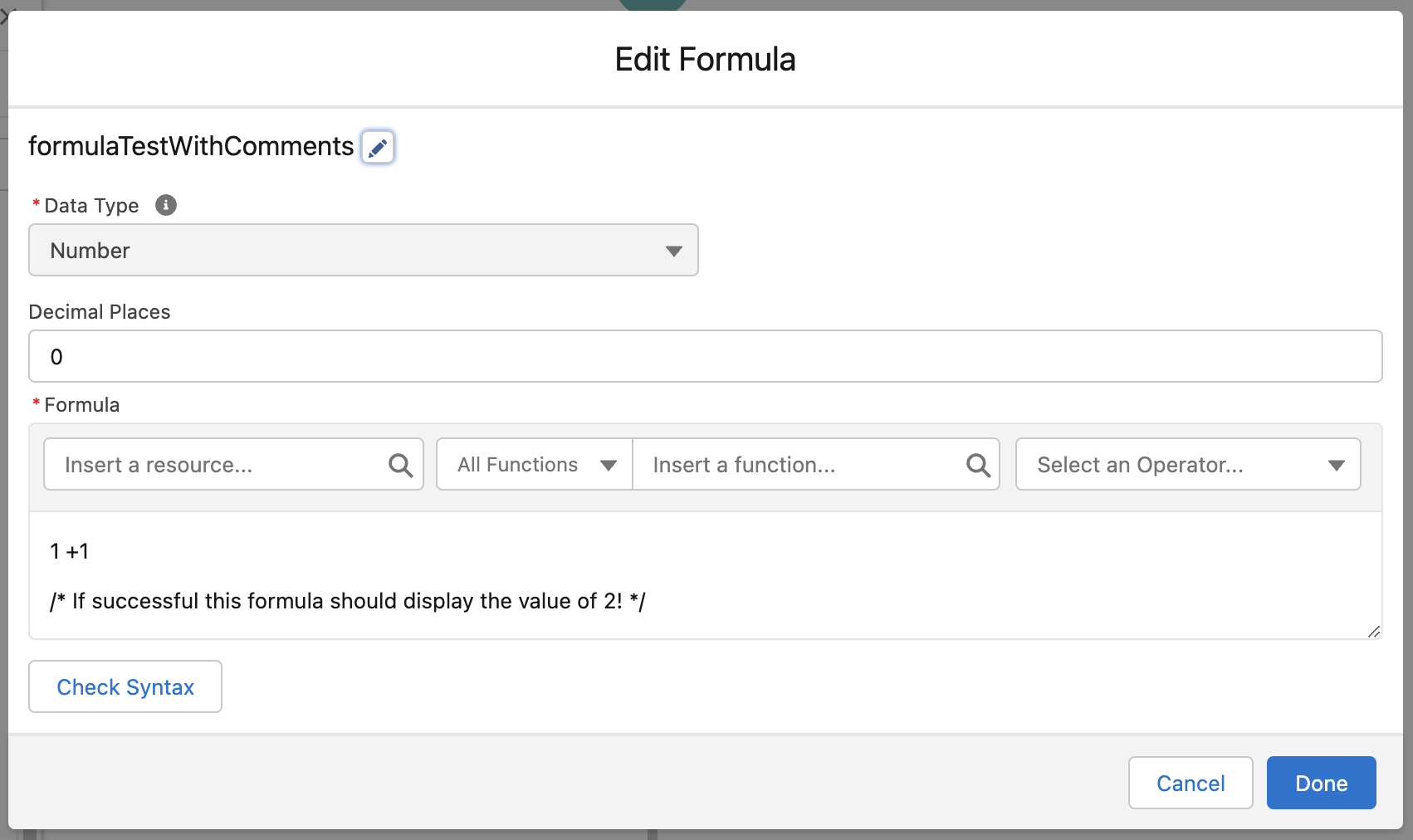This screenshot has width=1413, height=840.
Task: Click the X icon behind the dialog
Action: tap(5, 17)
